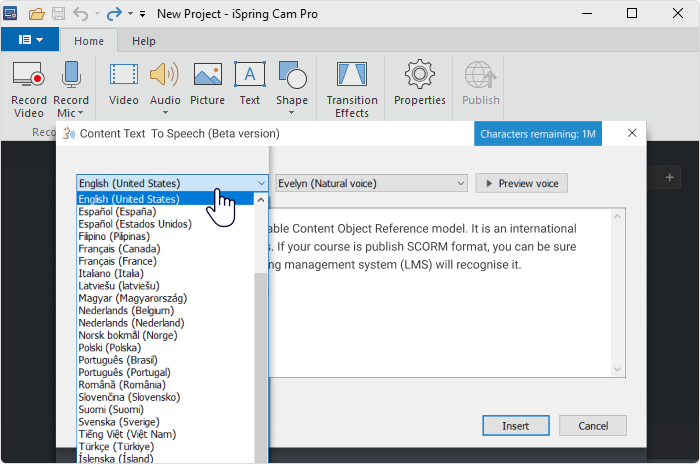Click the Shape tool icon
Screen dimensions: 700x464
click(292, 74)
